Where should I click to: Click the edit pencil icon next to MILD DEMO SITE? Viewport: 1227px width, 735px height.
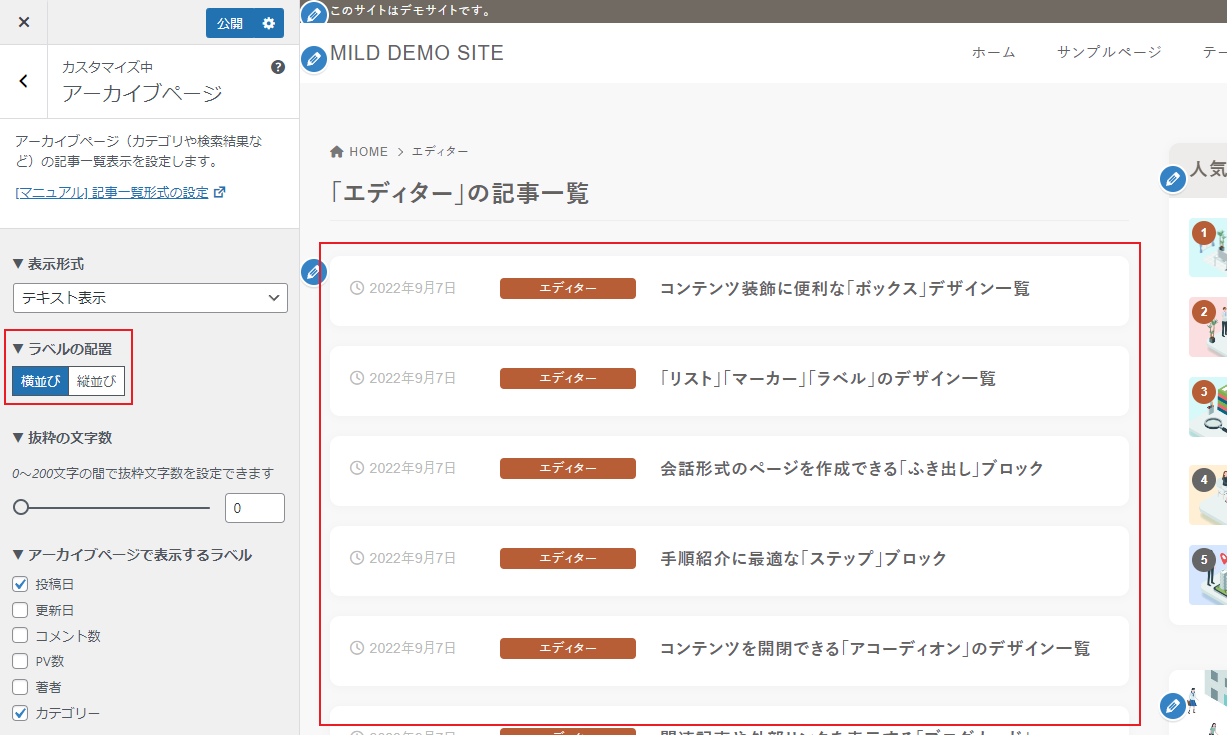click(313, 59)
